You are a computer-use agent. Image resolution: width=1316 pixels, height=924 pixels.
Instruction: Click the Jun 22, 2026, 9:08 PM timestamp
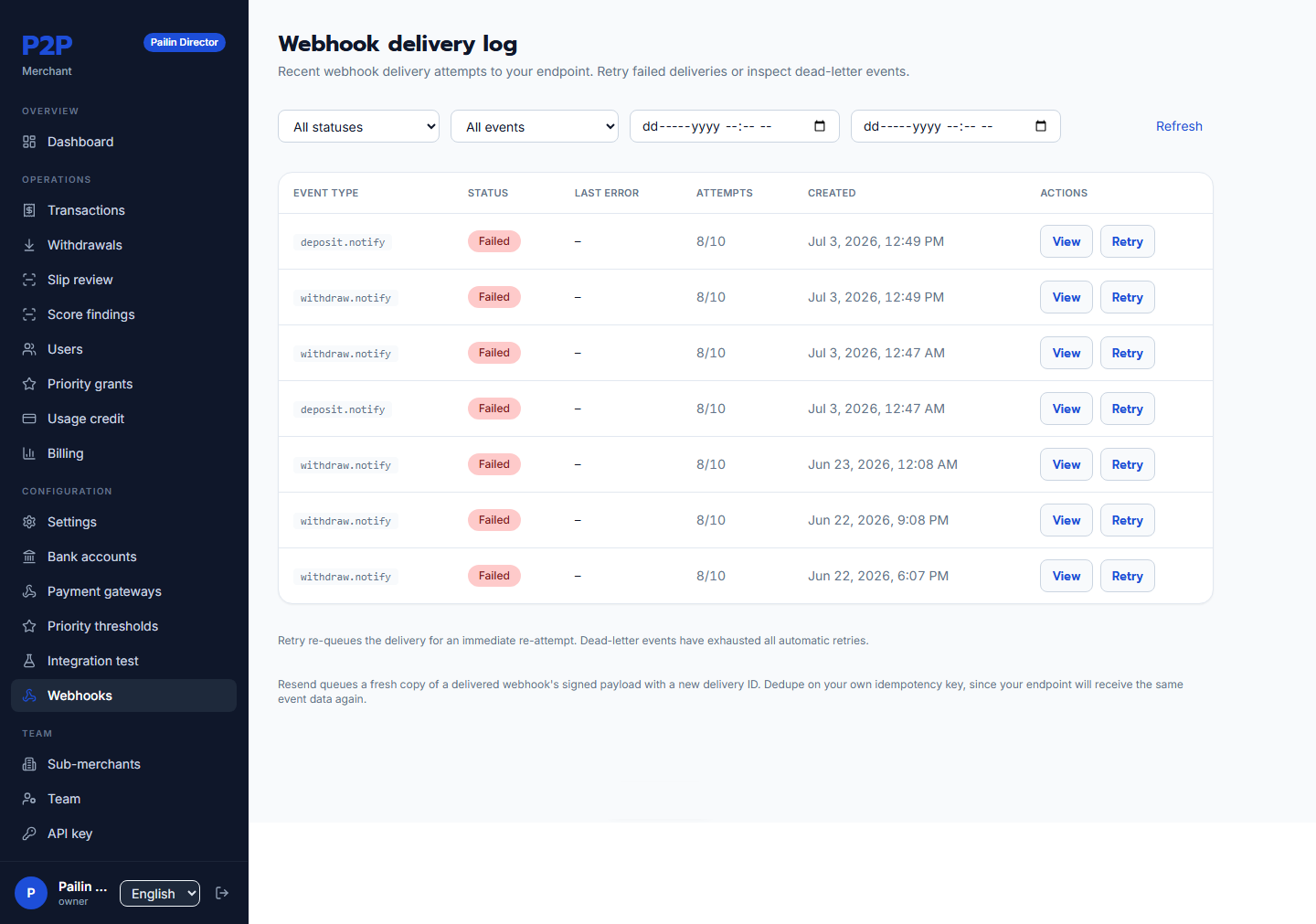[x=878, y=520]
